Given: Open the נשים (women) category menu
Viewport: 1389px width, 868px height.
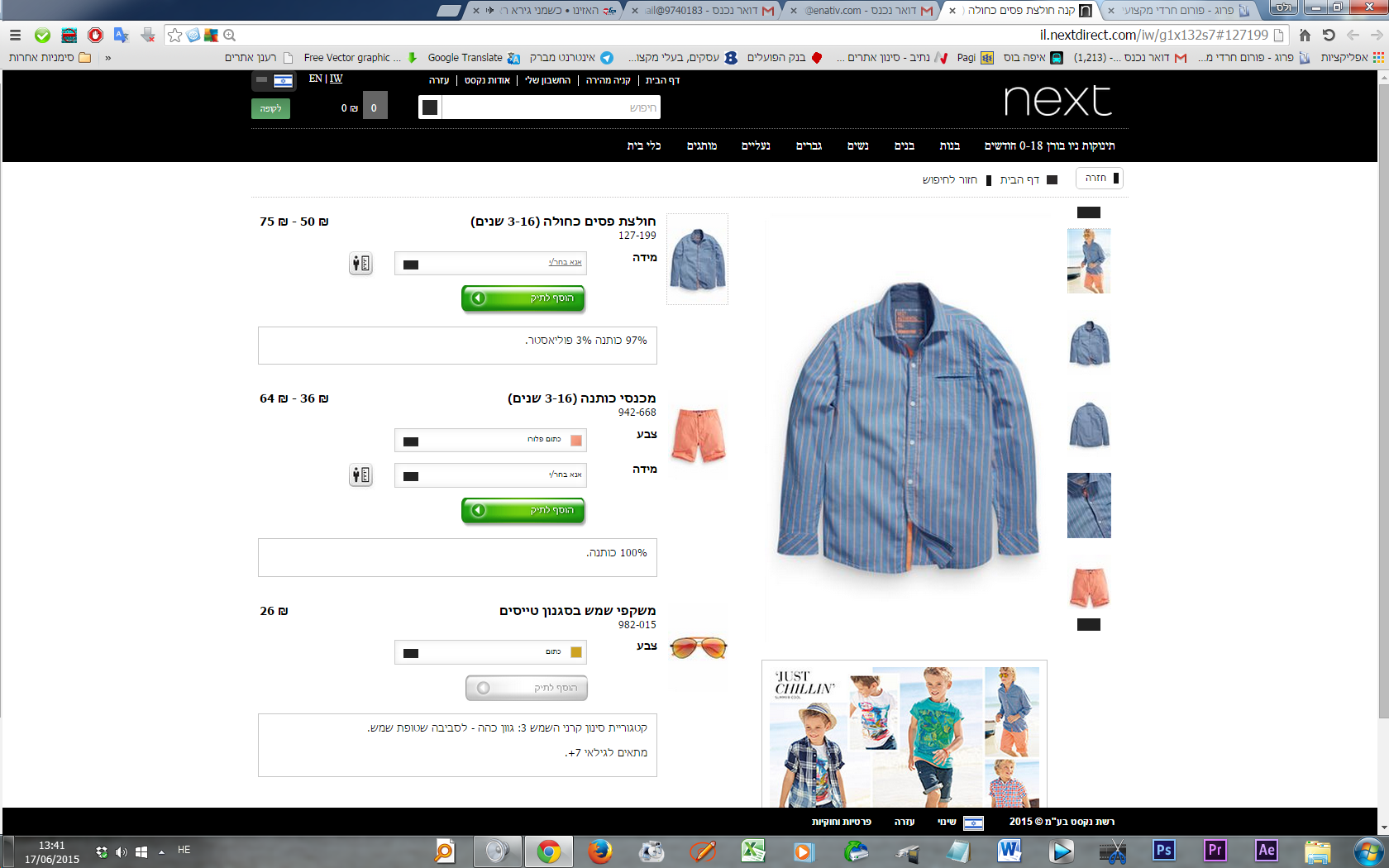Looking at the screenshot, I should (858, 146).
